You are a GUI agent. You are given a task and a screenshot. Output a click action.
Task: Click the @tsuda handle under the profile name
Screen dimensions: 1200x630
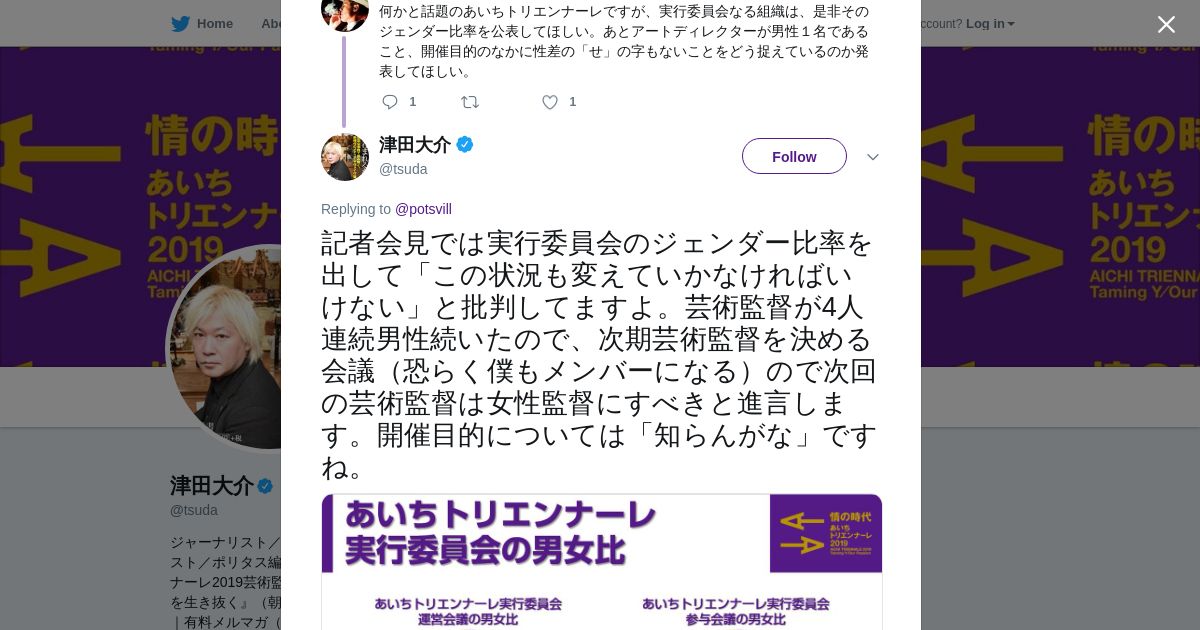194,510
